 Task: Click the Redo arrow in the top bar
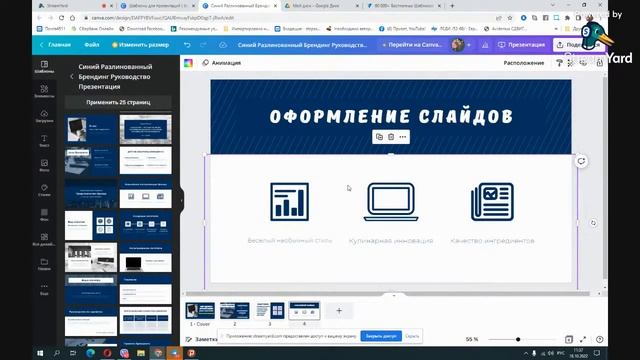[203, 45]
